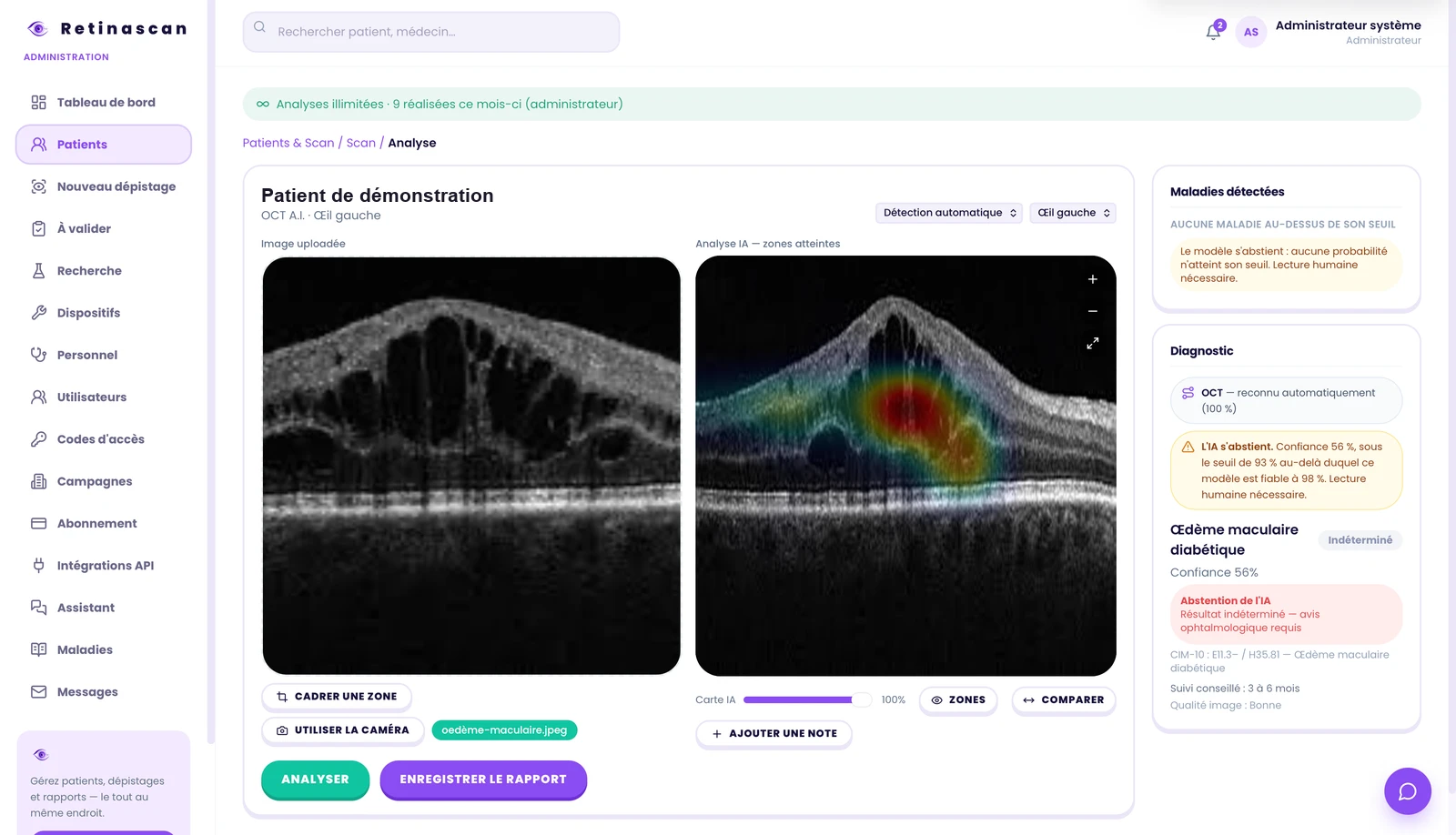Click AJOUTER UNE NOTE button
Image resolution: width=1456 pixels, height=835 pixels.
pyautogui.click(x=774, y=734)
